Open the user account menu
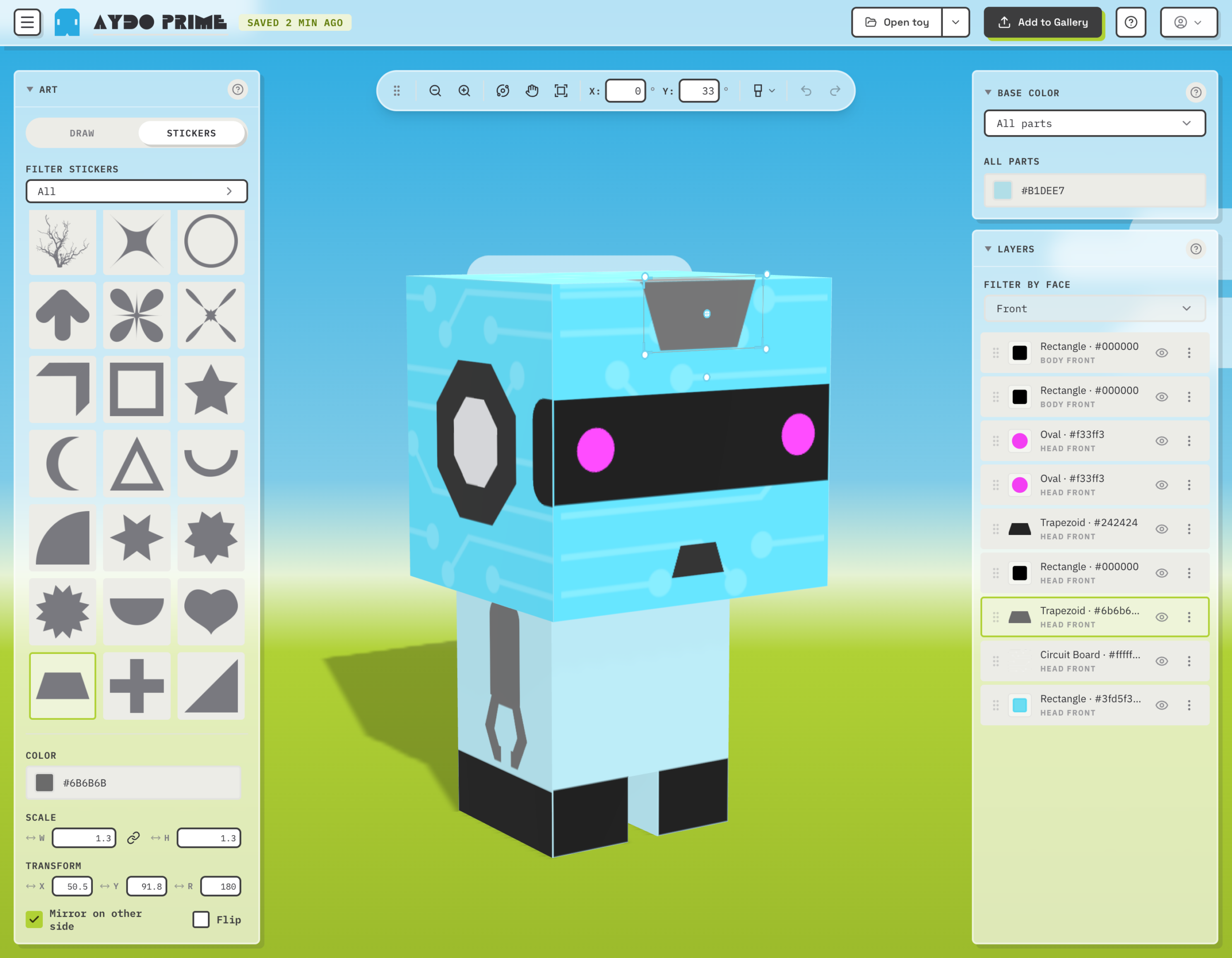 1189,23
